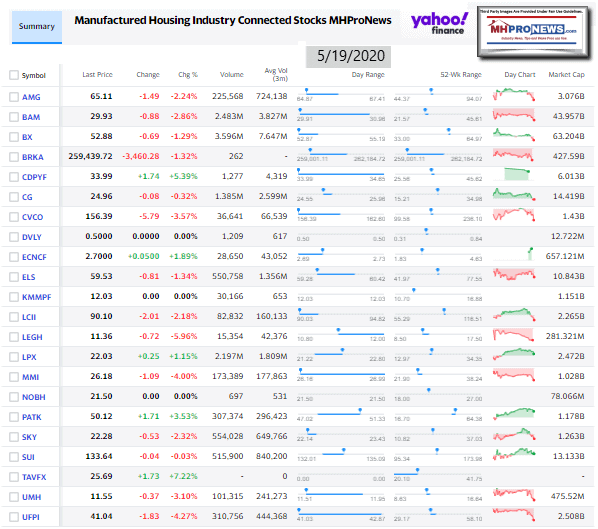Open the Summary tab
The image size is (598, 529).
tap(37, 27)
